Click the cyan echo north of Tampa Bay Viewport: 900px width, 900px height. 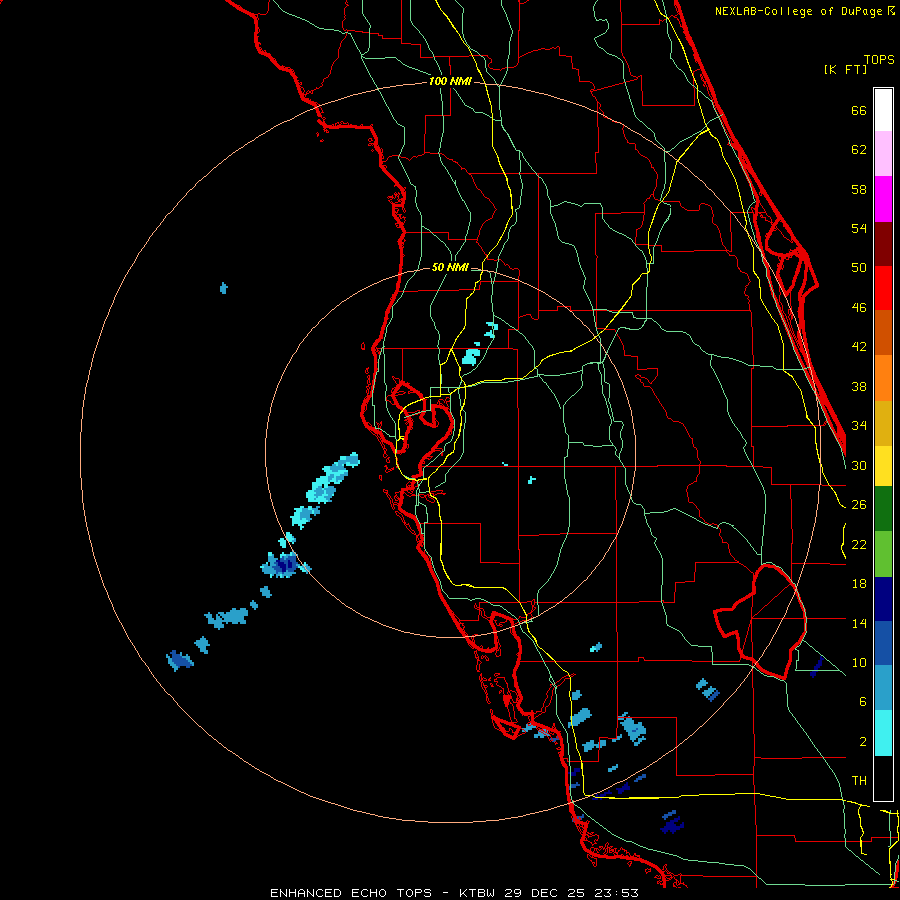(x=471, y=356)
